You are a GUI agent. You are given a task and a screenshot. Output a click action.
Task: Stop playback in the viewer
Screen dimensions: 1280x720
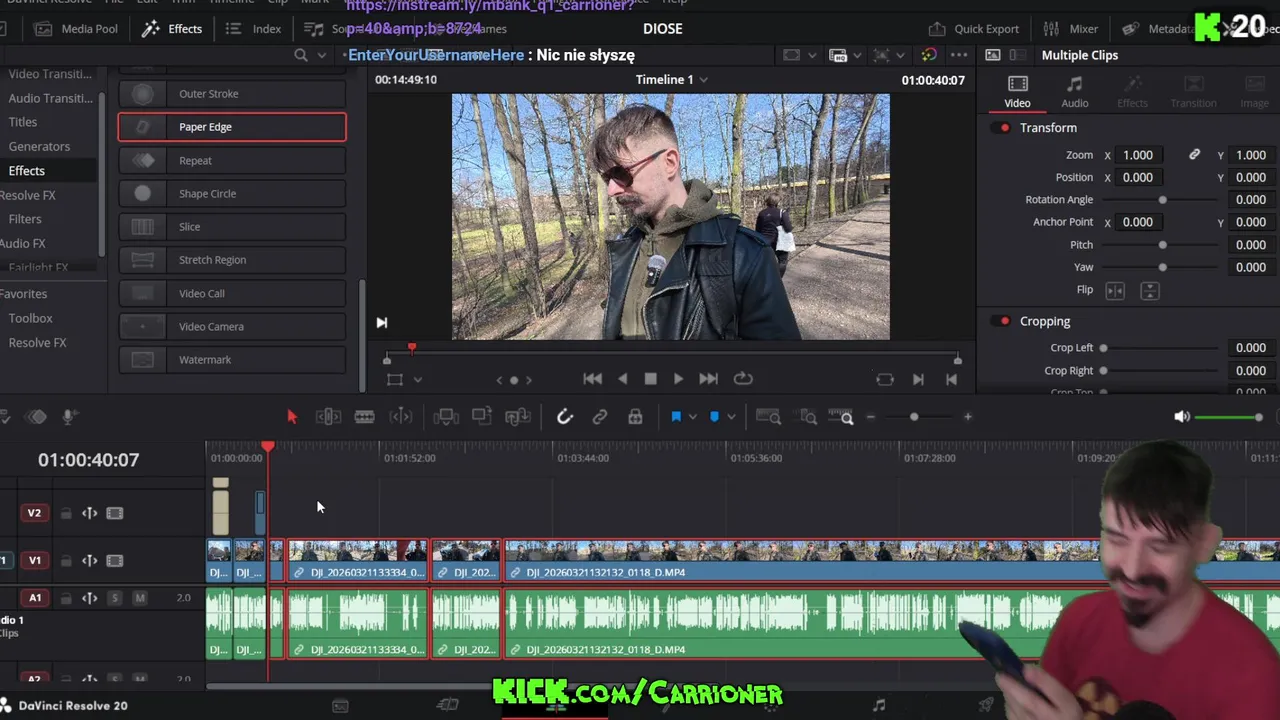click(x=650, y=379)
